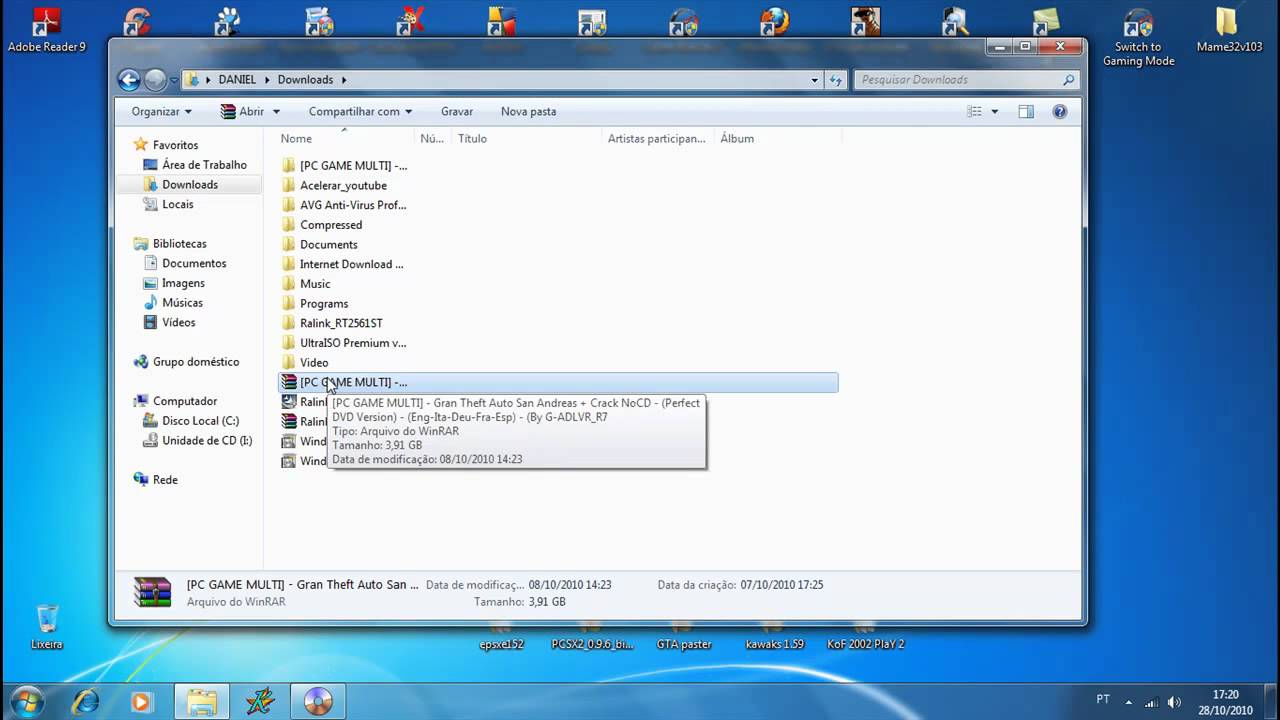Click the Explorer forward arrow button
Viewport: 1280px width, 720px height.
click(x=155, y=80)
